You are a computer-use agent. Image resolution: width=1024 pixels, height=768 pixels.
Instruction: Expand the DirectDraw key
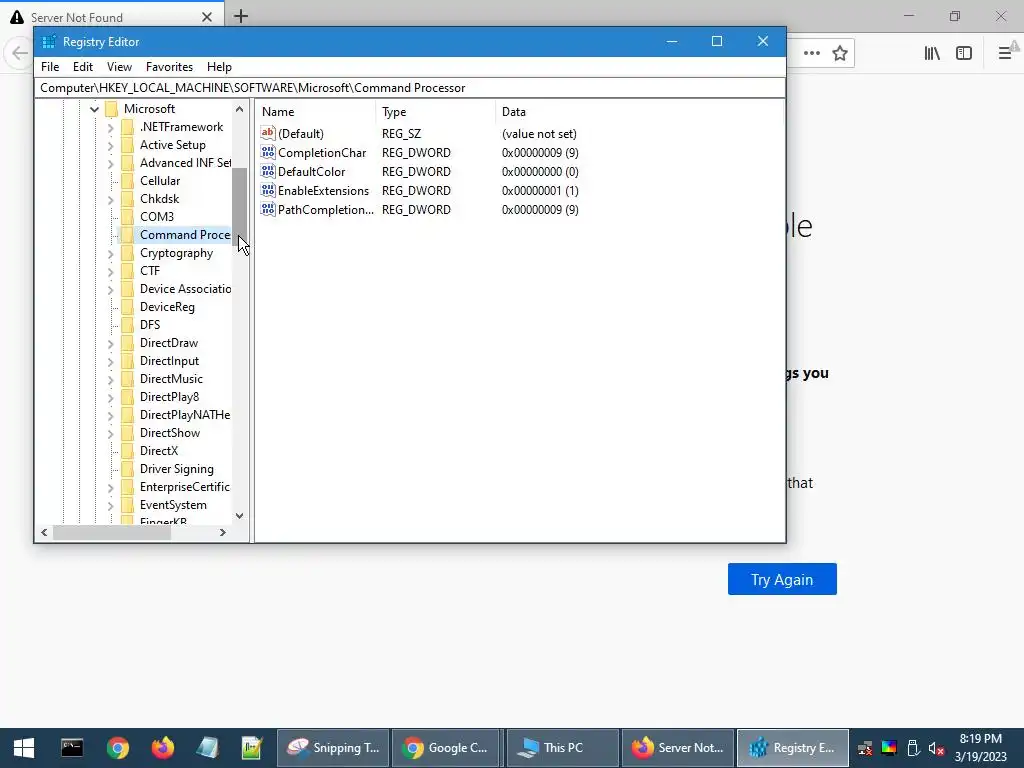(110, 343)
